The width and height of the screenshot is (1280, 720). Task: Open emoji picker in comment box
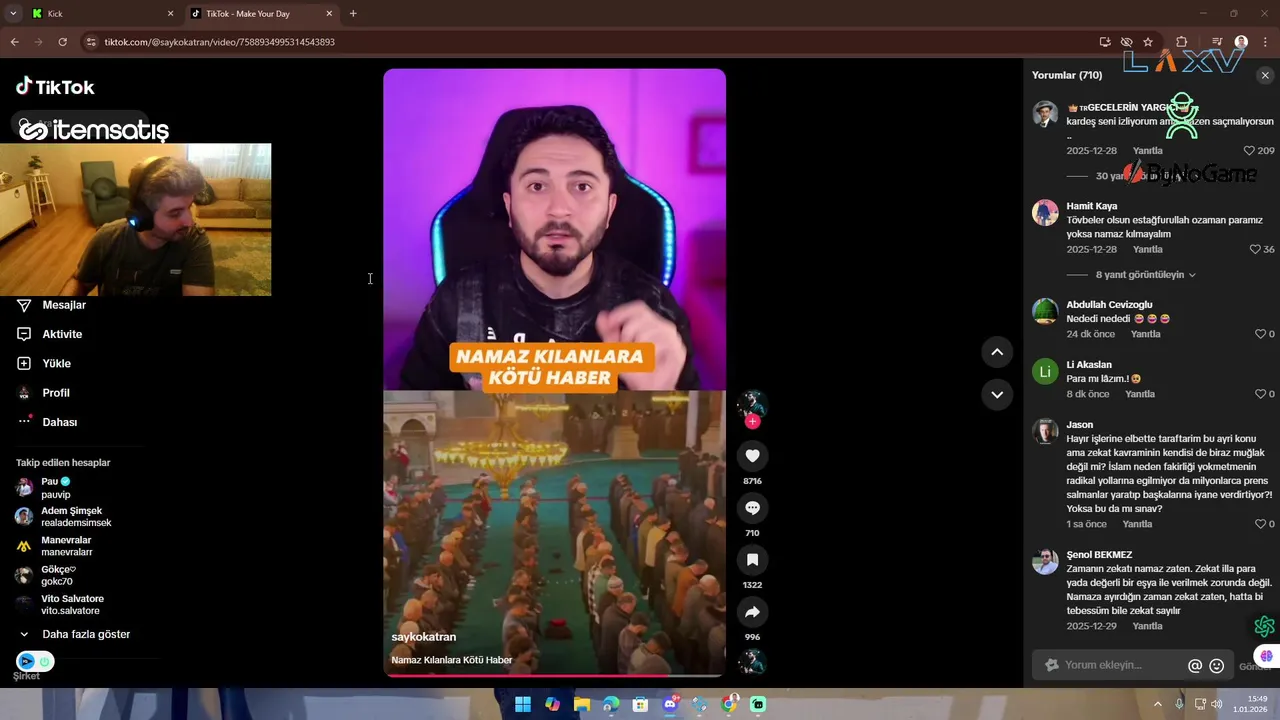pyautogui.click(x=1217, y=666)
